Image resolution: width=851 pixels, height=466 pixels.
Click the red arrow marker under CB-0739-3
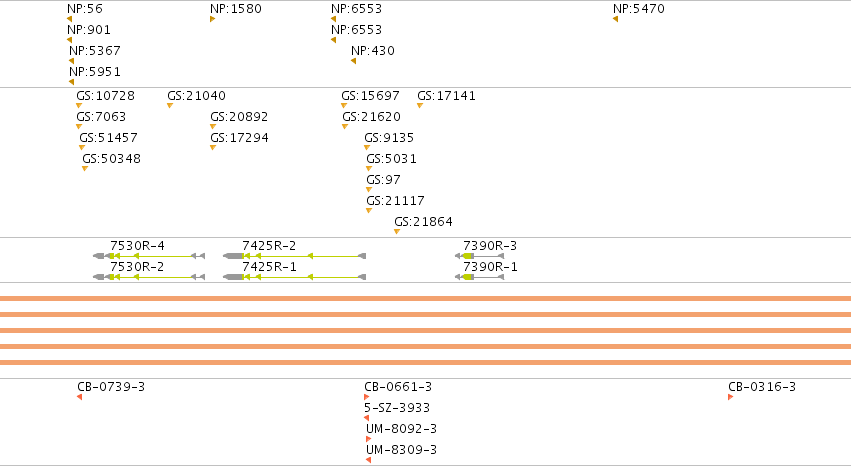click(80, 397)
